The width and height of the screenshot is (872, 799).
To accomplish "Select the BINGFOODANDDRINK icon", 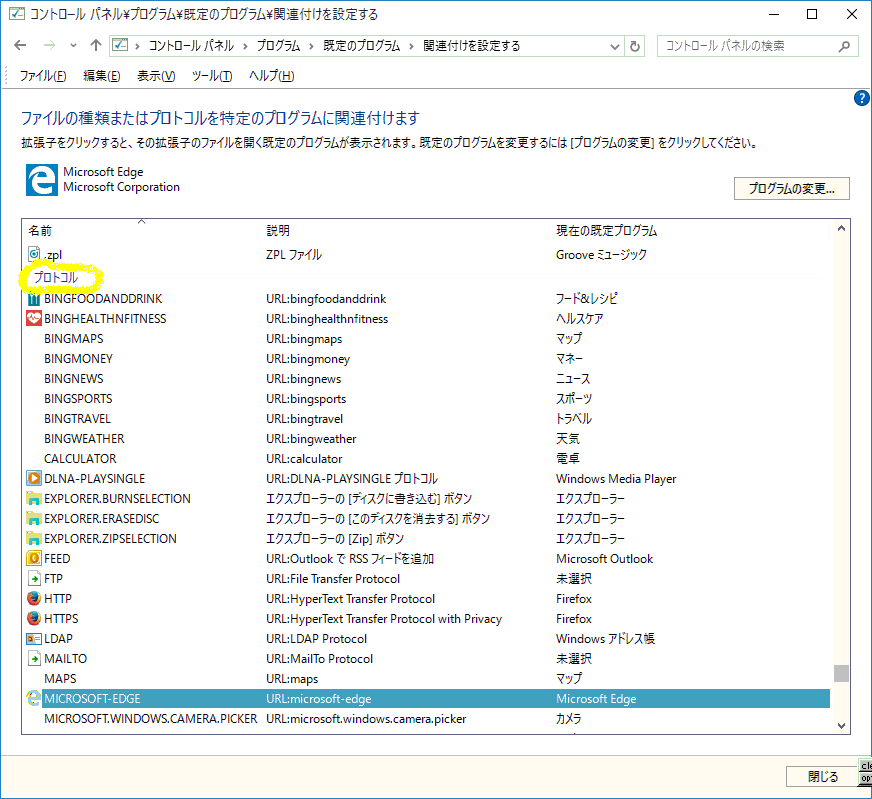I will pos(34,299).
